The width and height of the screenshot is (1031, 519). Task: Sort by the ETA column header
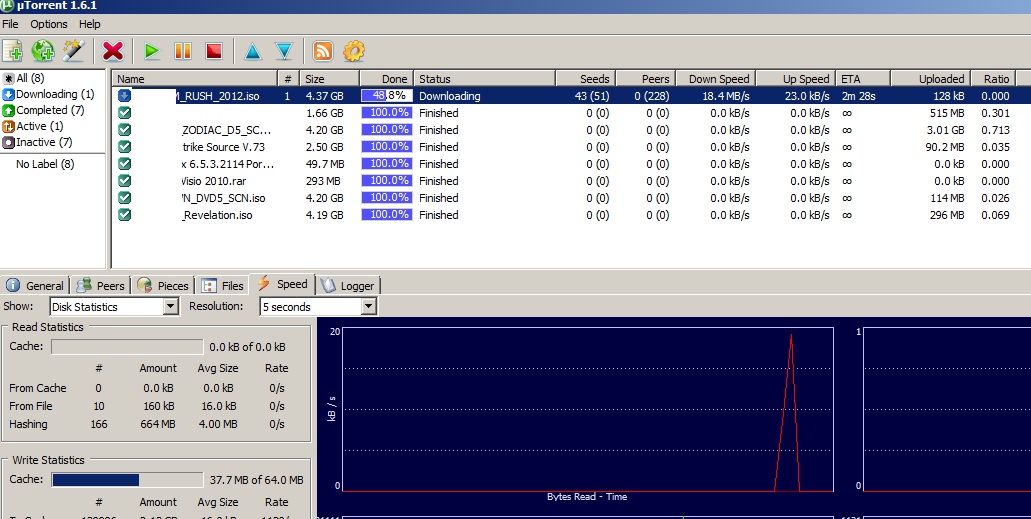click(863, 78)
